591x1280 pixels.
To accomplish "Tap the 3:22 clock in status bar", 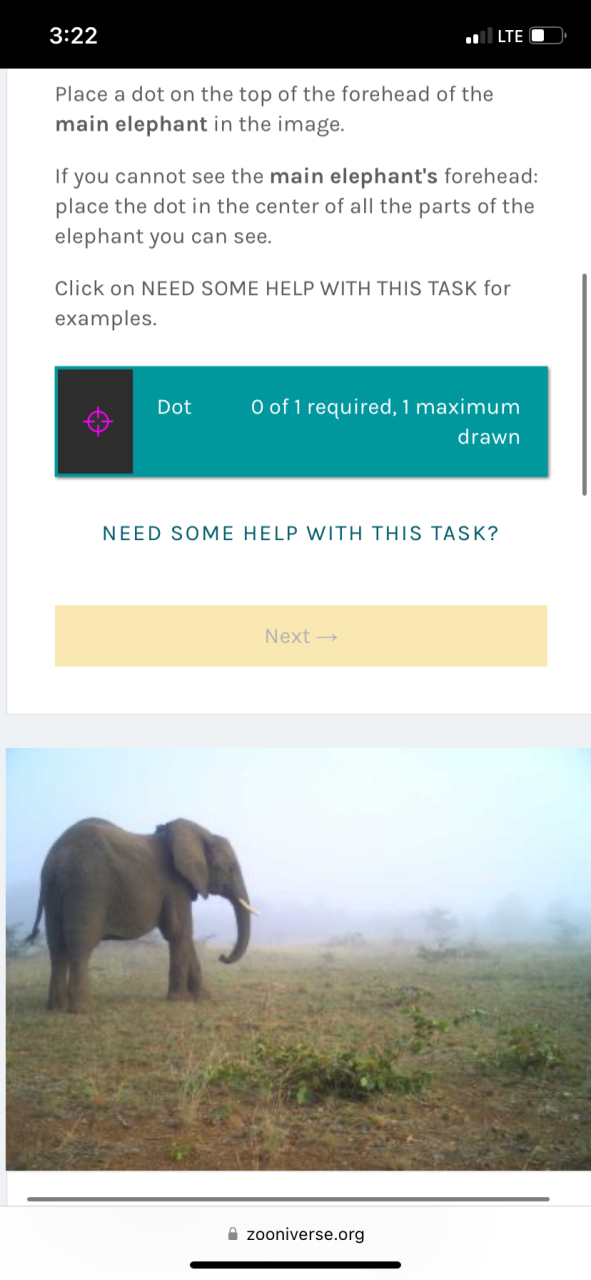I will (73, 35).
